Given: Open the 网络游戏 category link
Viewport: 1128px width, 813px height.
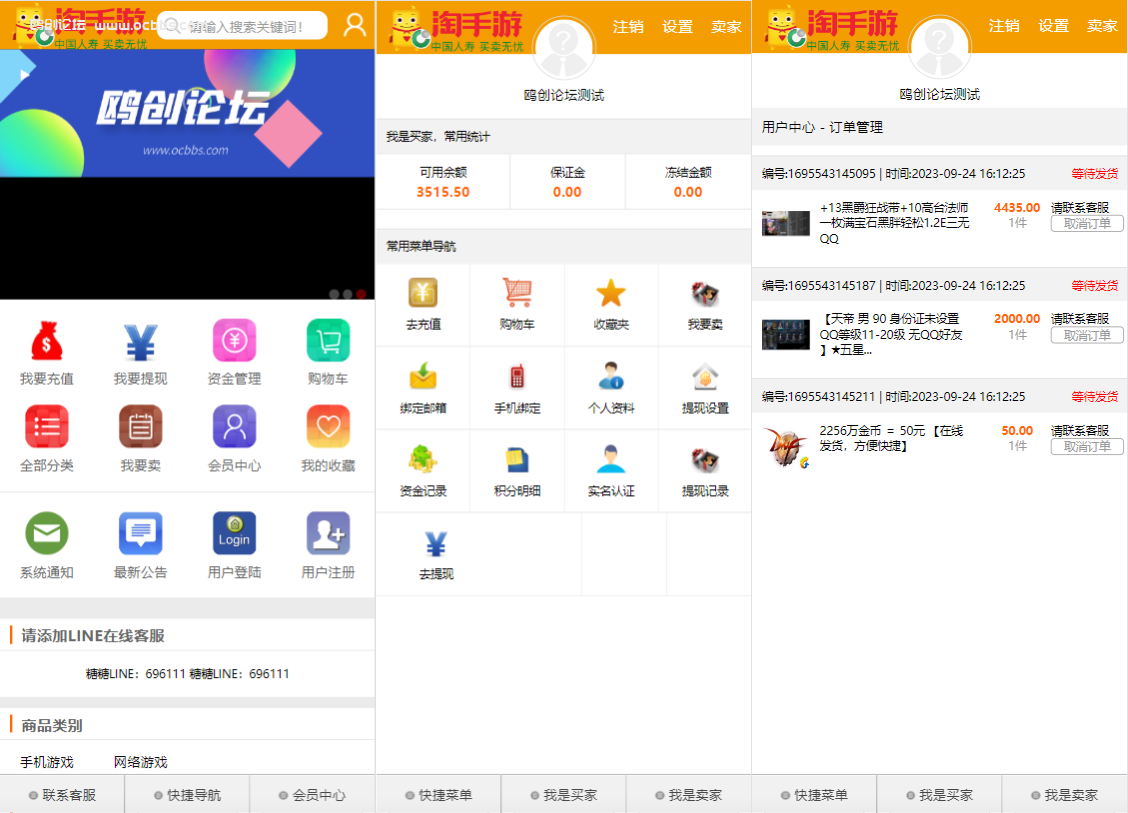Looking at the screenshot, I should 140,762.
